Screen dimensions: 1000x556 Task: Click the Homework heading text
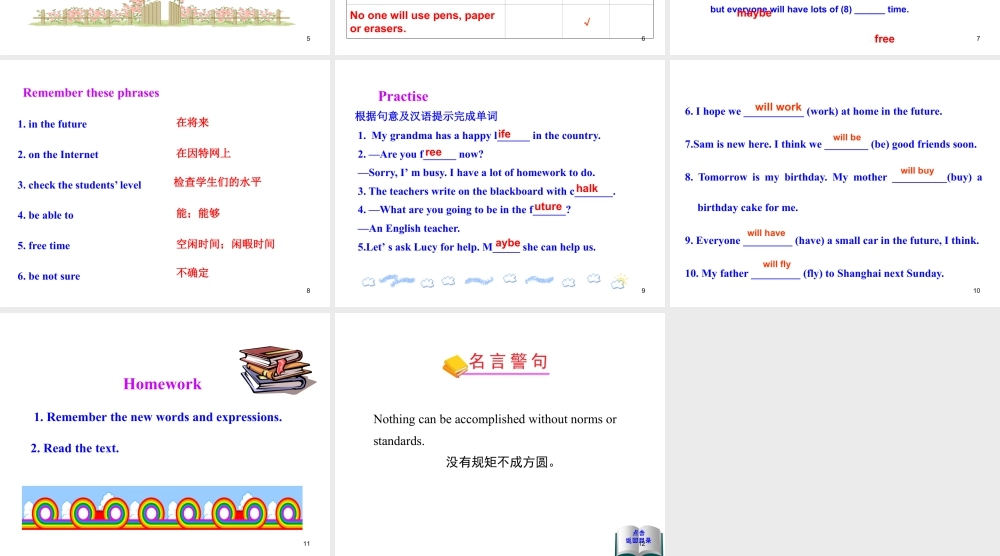click(162, 384)
